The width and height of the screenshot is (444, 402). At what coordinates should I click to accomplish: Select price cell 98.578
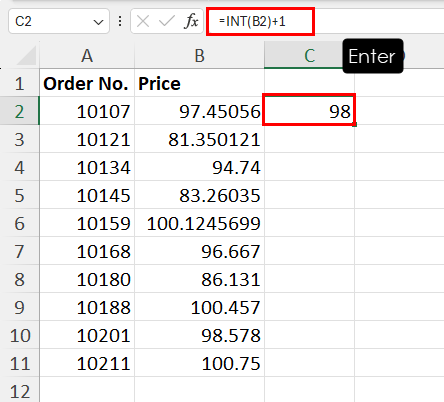(199, 335)
